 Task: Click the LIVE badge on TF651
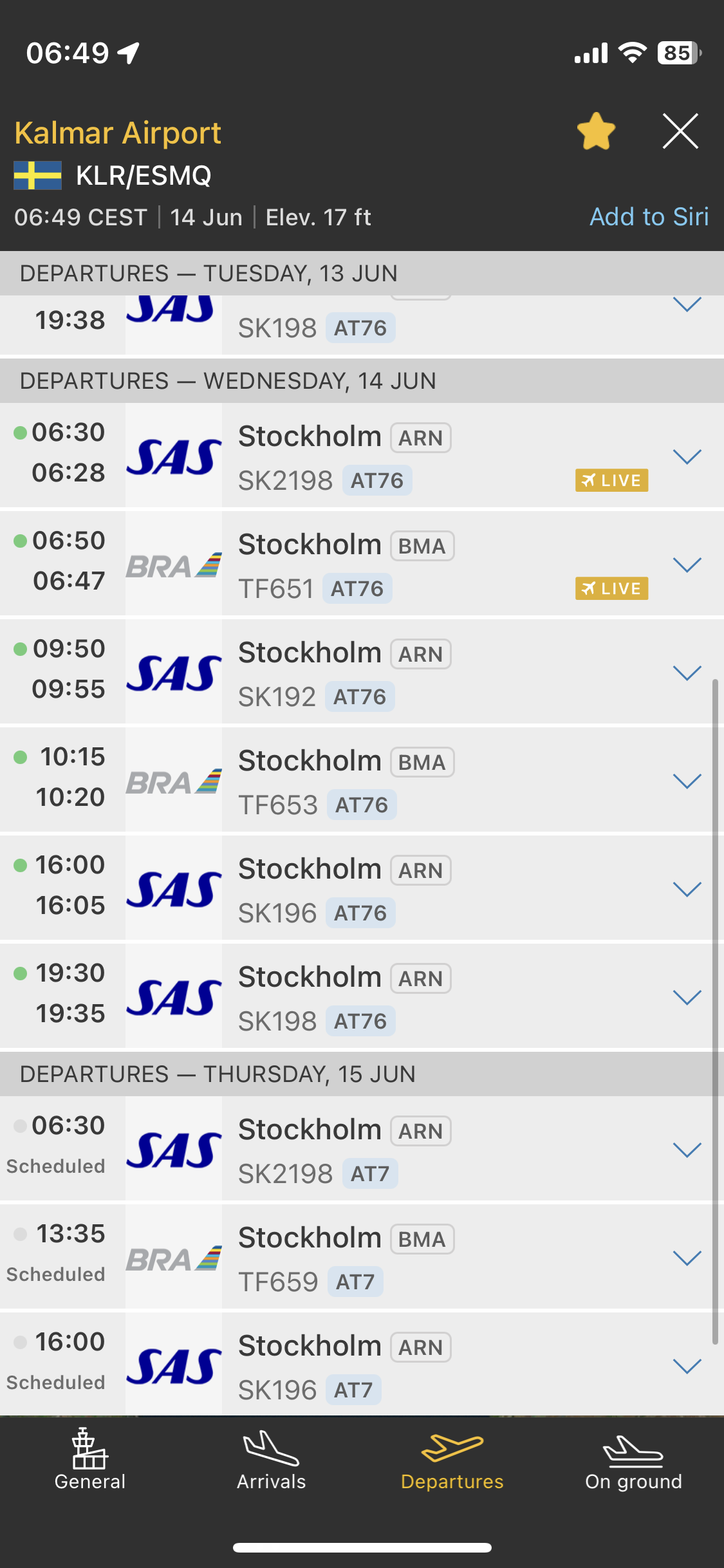click(x=611, y=588)
